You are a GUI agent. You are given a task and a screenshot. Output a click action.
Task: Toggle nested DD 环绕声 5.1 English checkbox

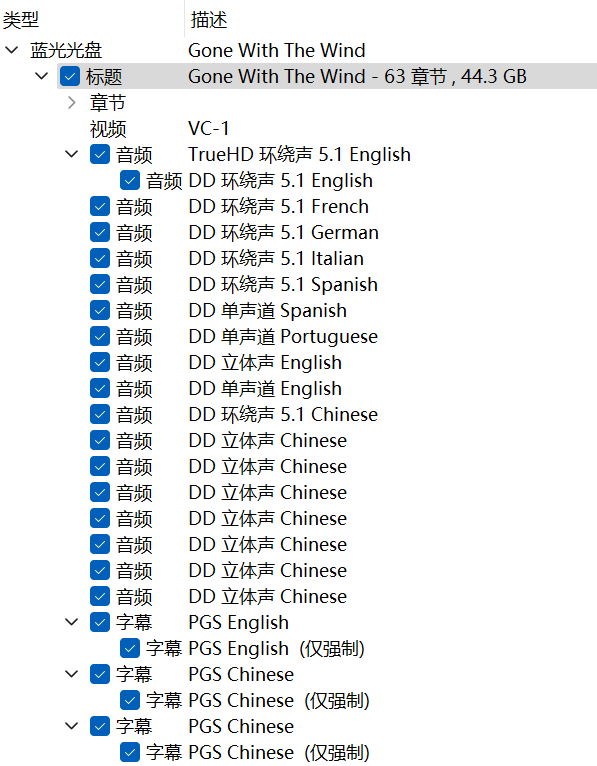[x=130, y=180]
